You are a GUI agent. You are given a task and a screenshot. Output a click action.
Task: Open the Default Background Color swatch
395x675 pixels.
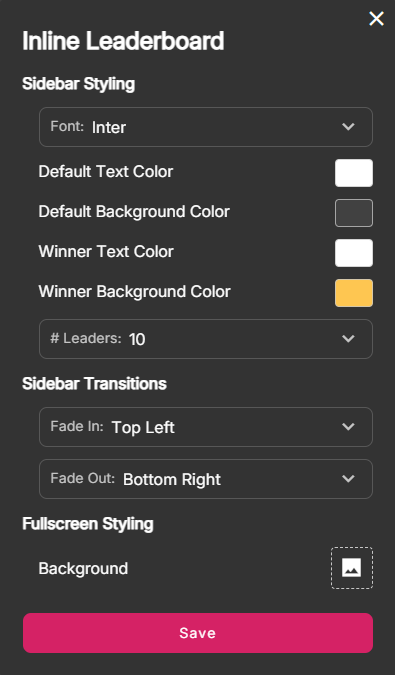click(x=354, y=213)
